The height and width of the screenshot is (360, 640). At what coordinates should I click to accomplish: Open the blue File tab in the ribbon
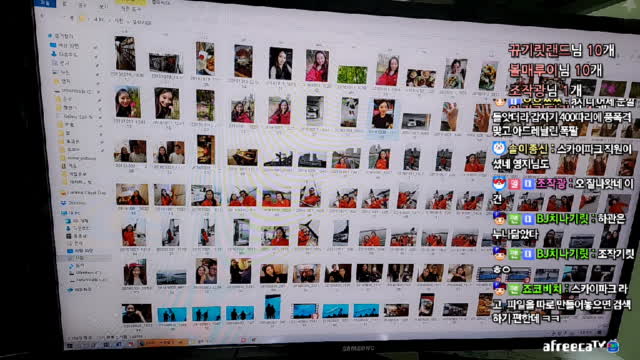(x=45, y=3)
